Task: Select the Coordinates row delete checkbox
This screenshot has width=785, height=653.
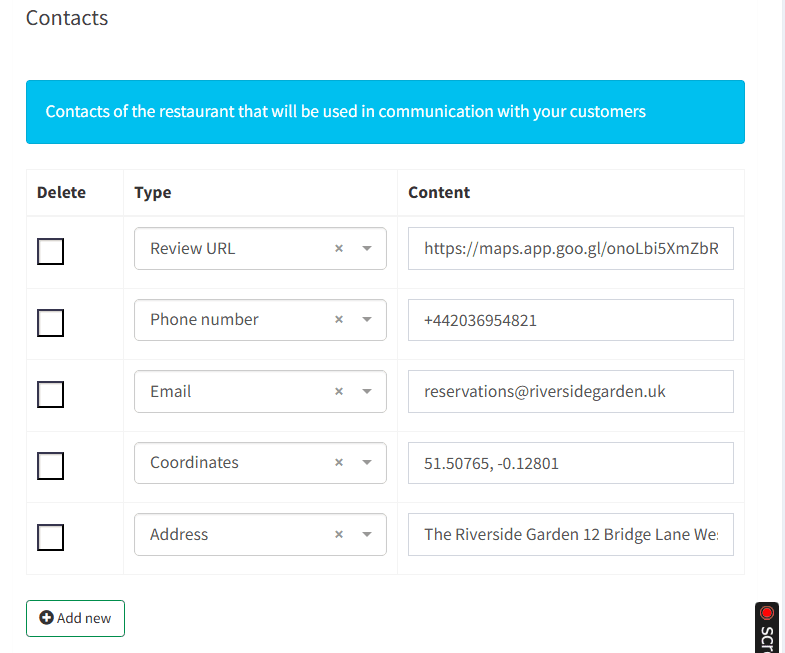Action: point(51,465)
